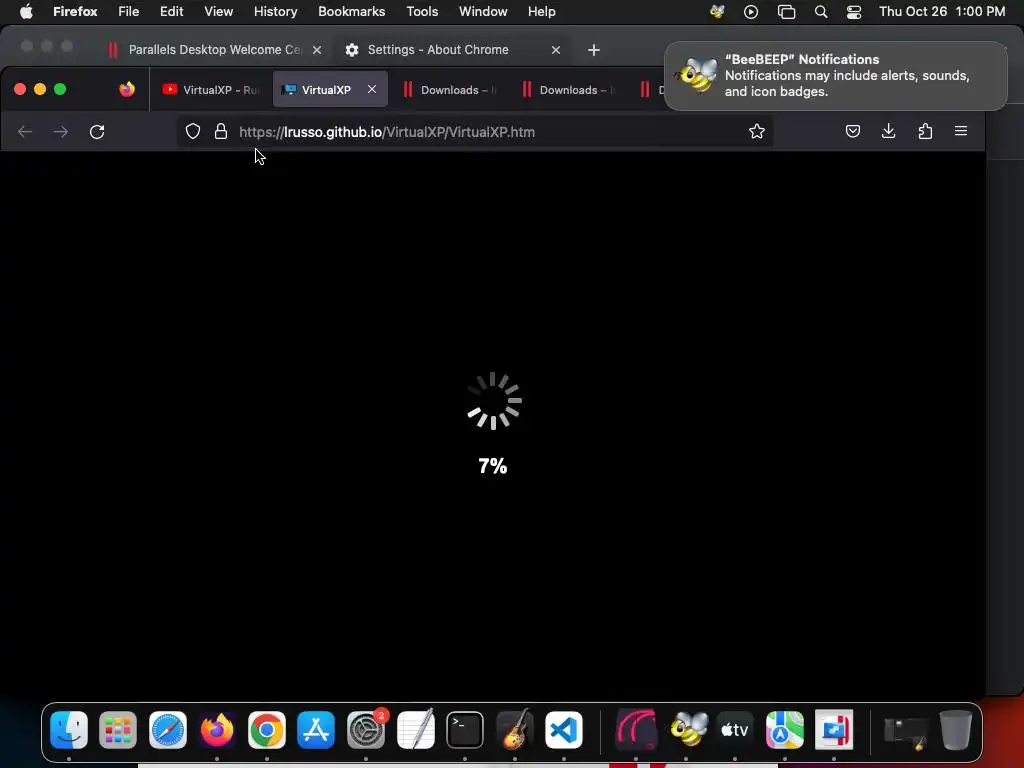
Task: Open the Edit menu
Action: click(x=171, y=12)
